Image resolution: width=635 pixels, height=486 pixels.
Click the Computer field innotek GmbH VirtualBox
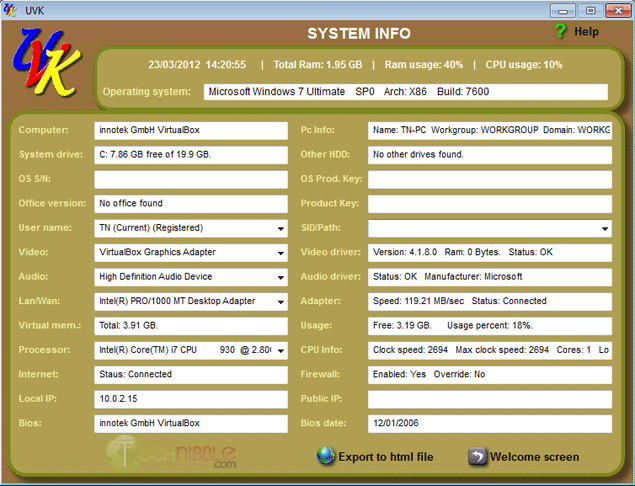(191, 131)
